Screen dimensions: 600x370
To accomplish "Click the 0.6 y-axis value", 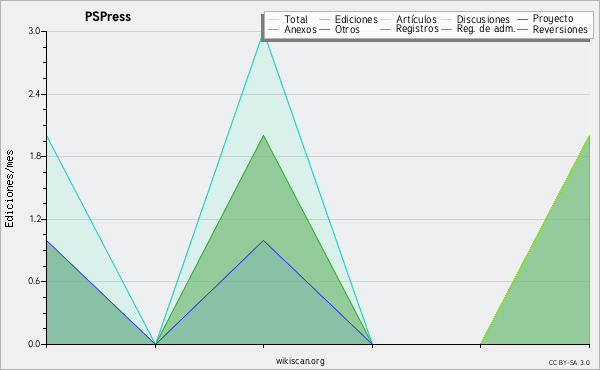I will (34, 282).
